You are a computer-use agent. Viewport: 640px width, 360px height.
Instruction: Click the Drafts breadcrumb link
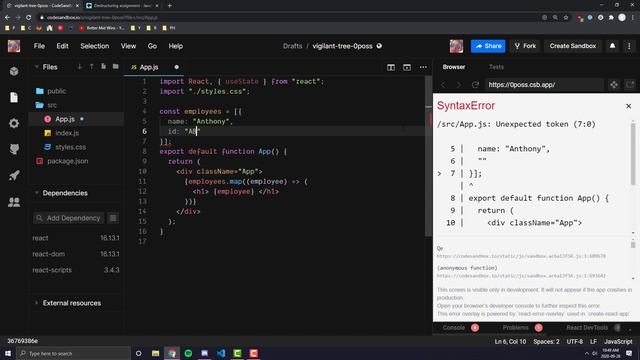click(x=292, y=46)
